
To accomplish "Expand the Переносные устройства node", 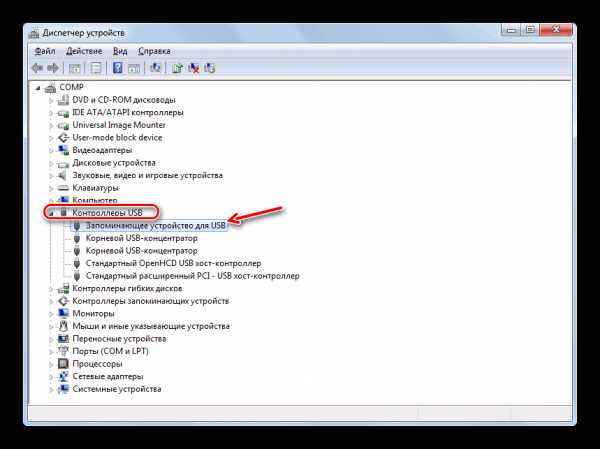I will tap(51, 339).
